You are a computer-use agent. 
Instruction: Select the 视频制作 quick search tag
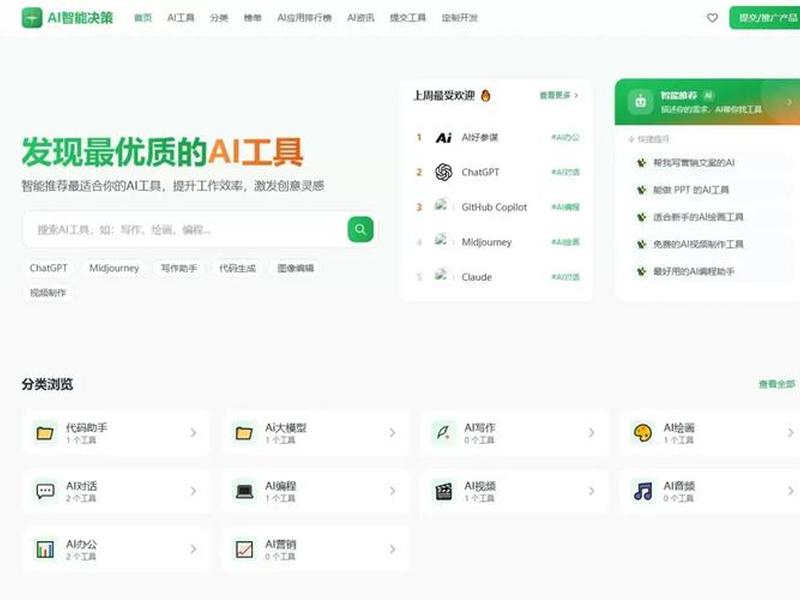pyautogui.click(x=47, y=292)
